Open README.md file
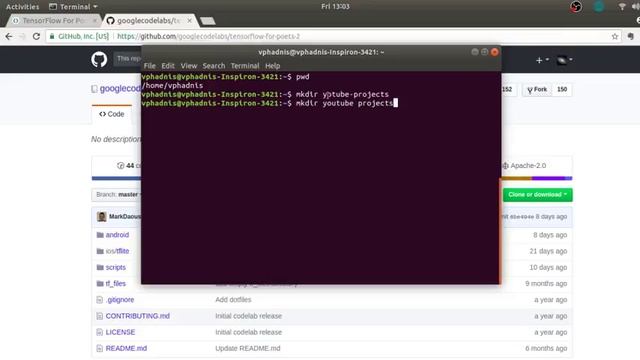This screenshot has height=360, width=640. tap(126, 348)
